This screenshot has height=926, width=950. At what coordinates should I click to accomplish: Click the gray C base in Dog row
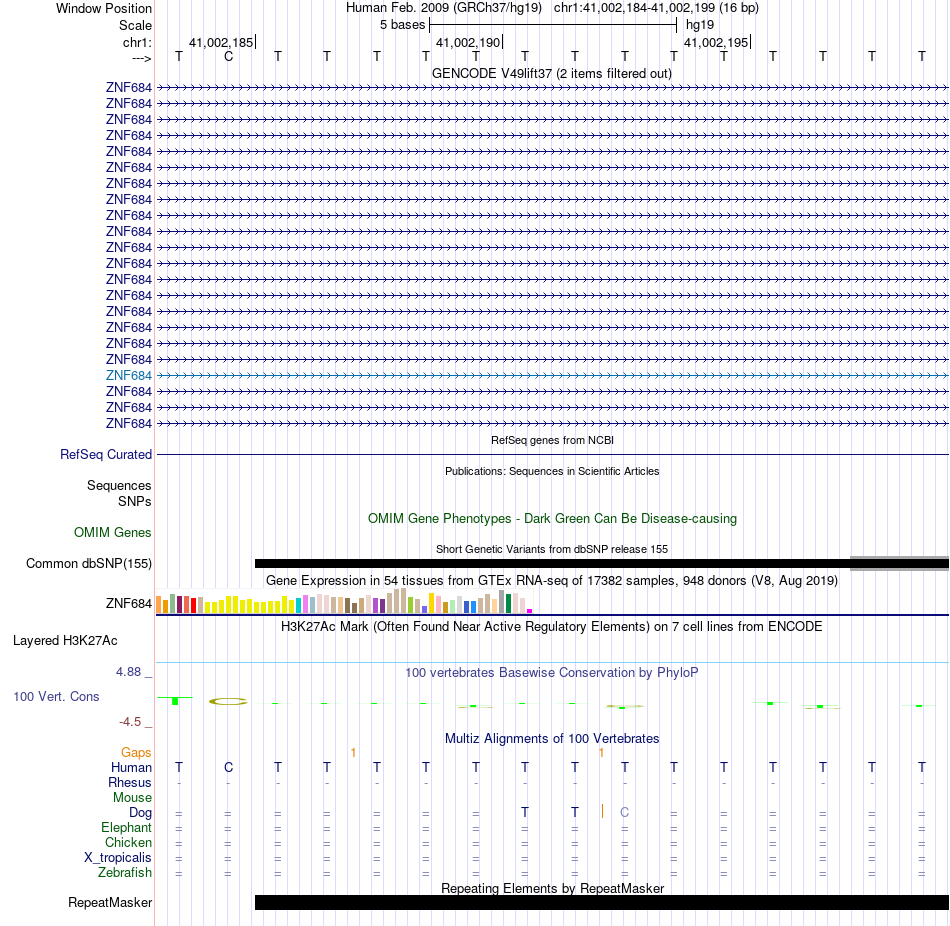pos(625,812)
